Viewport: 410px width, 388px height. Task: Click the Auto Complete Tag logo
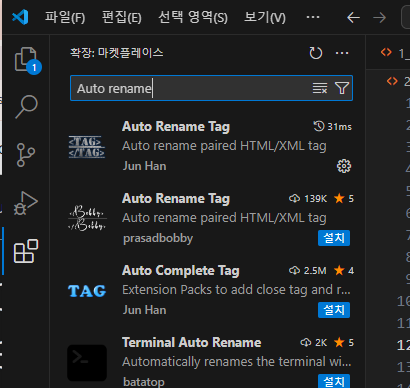click(87, 291)
